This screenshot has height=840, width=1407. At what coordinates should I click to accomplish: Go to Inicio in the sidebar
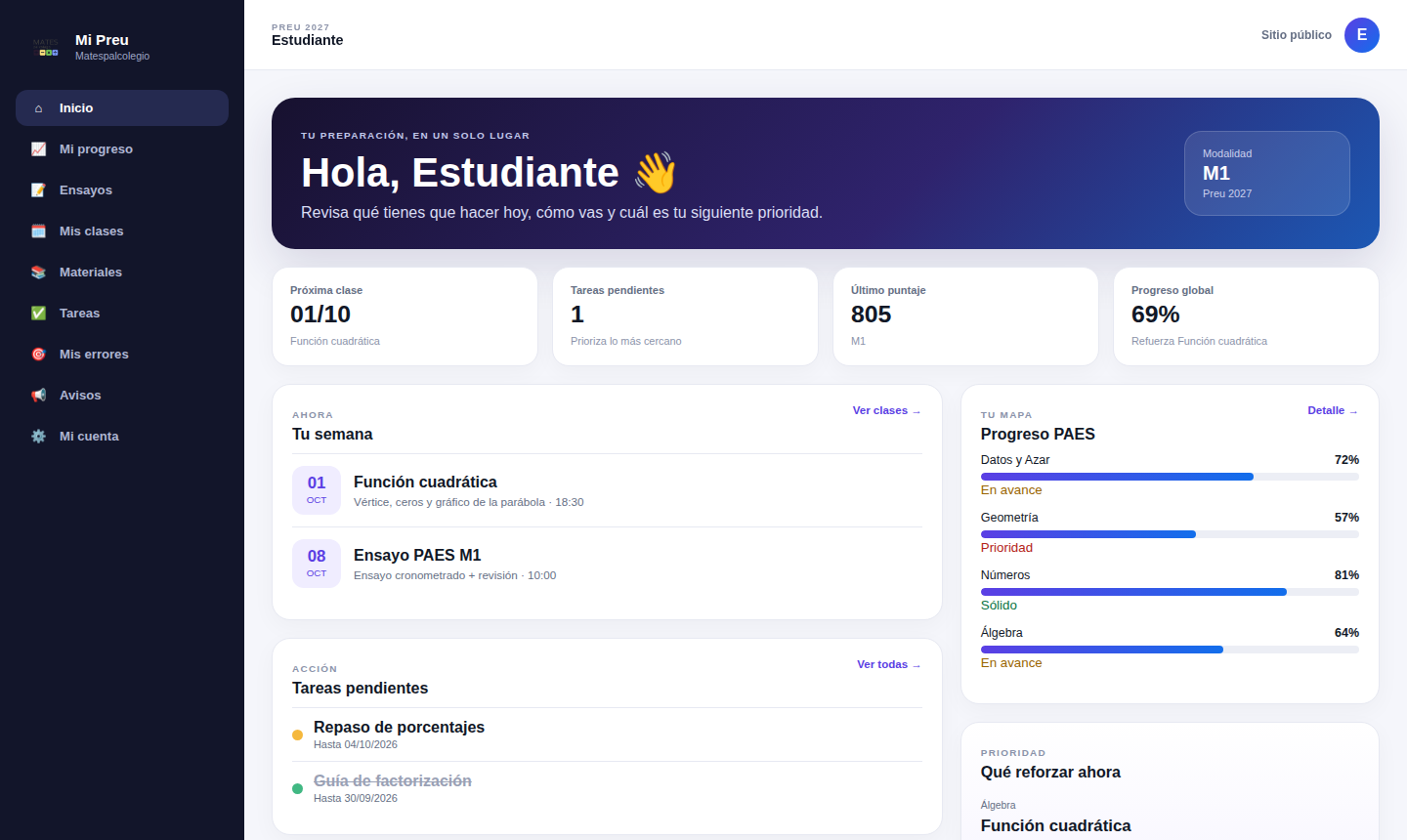click(x=122, y=108)
